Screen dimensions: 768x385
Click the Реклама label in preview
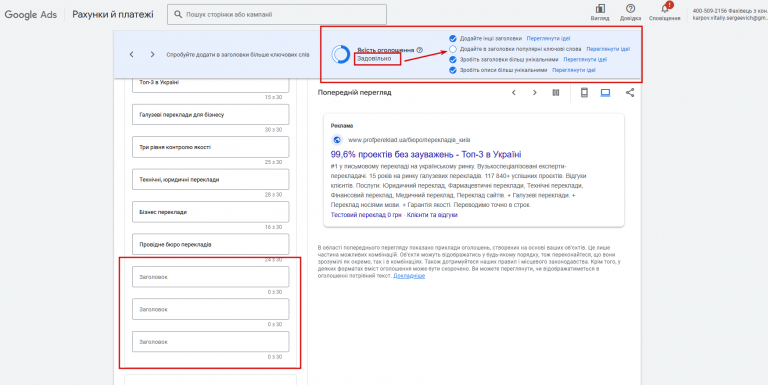(342, 126)
